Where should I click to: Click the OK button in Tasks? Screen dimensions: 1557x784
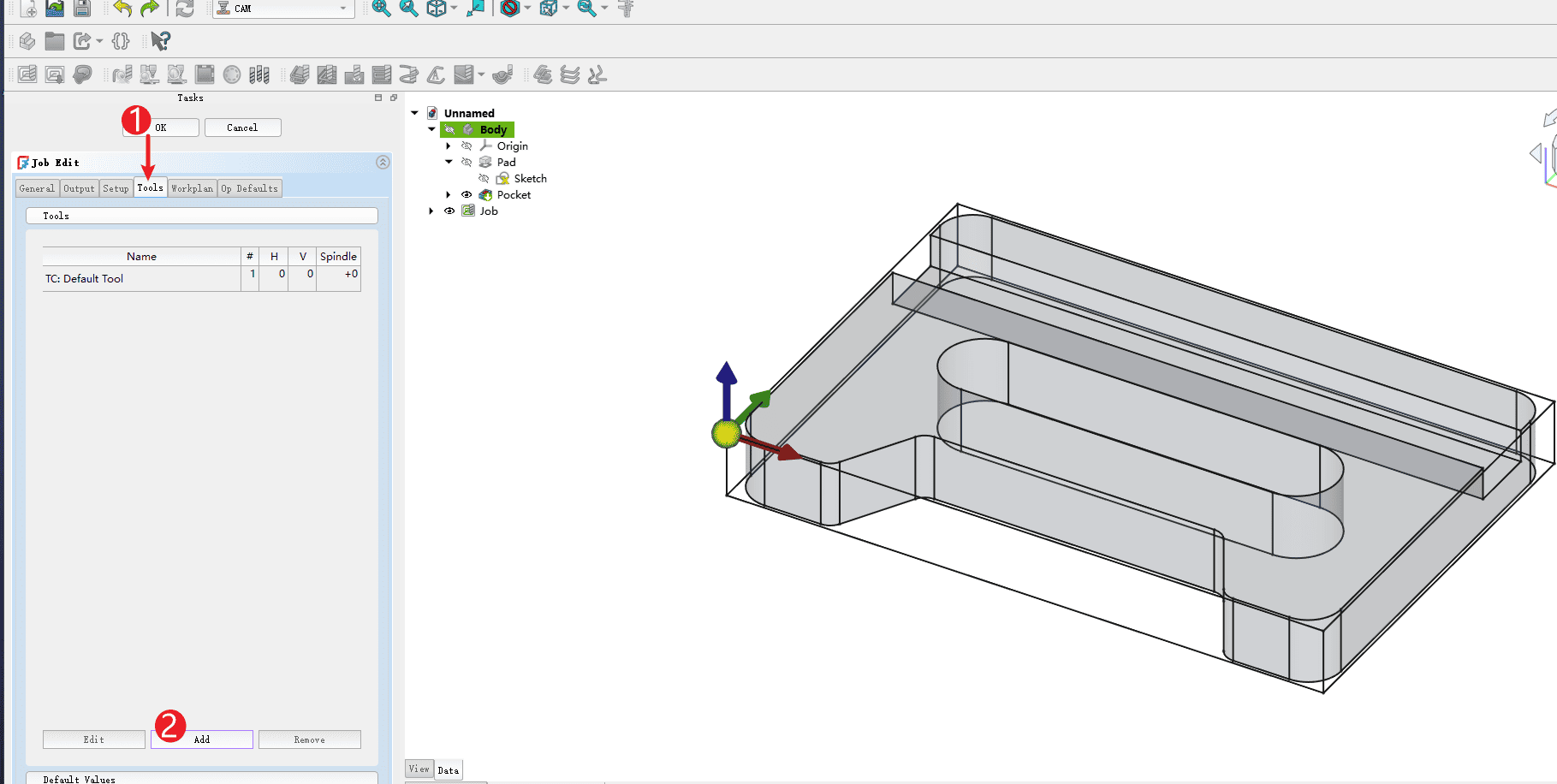[161, 128]
